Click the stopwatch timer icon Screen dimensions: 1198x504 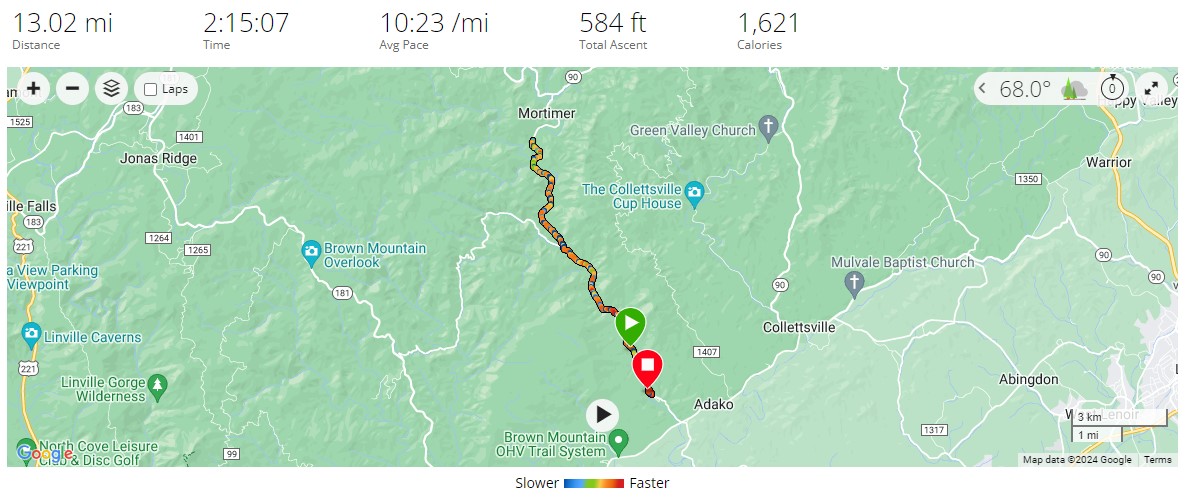pos(1112,89)
